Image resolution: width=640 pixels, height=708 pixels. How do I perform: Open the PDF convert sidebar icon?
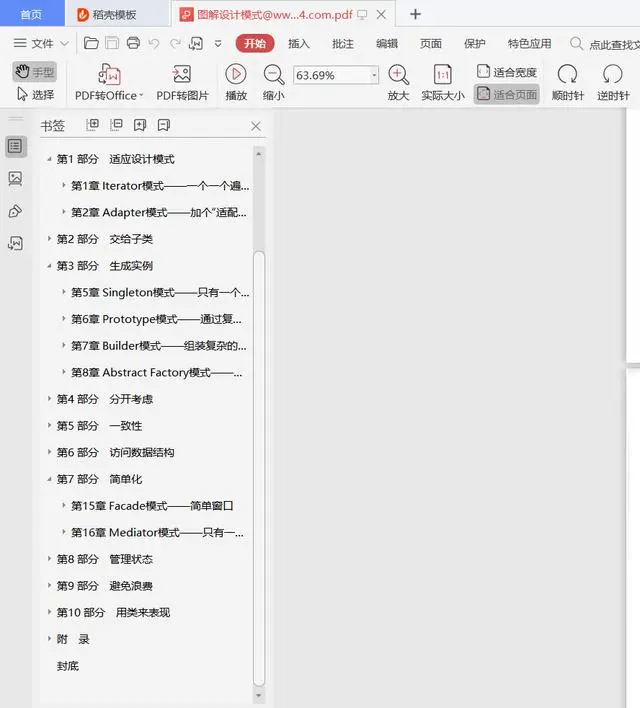coord(15,244)
